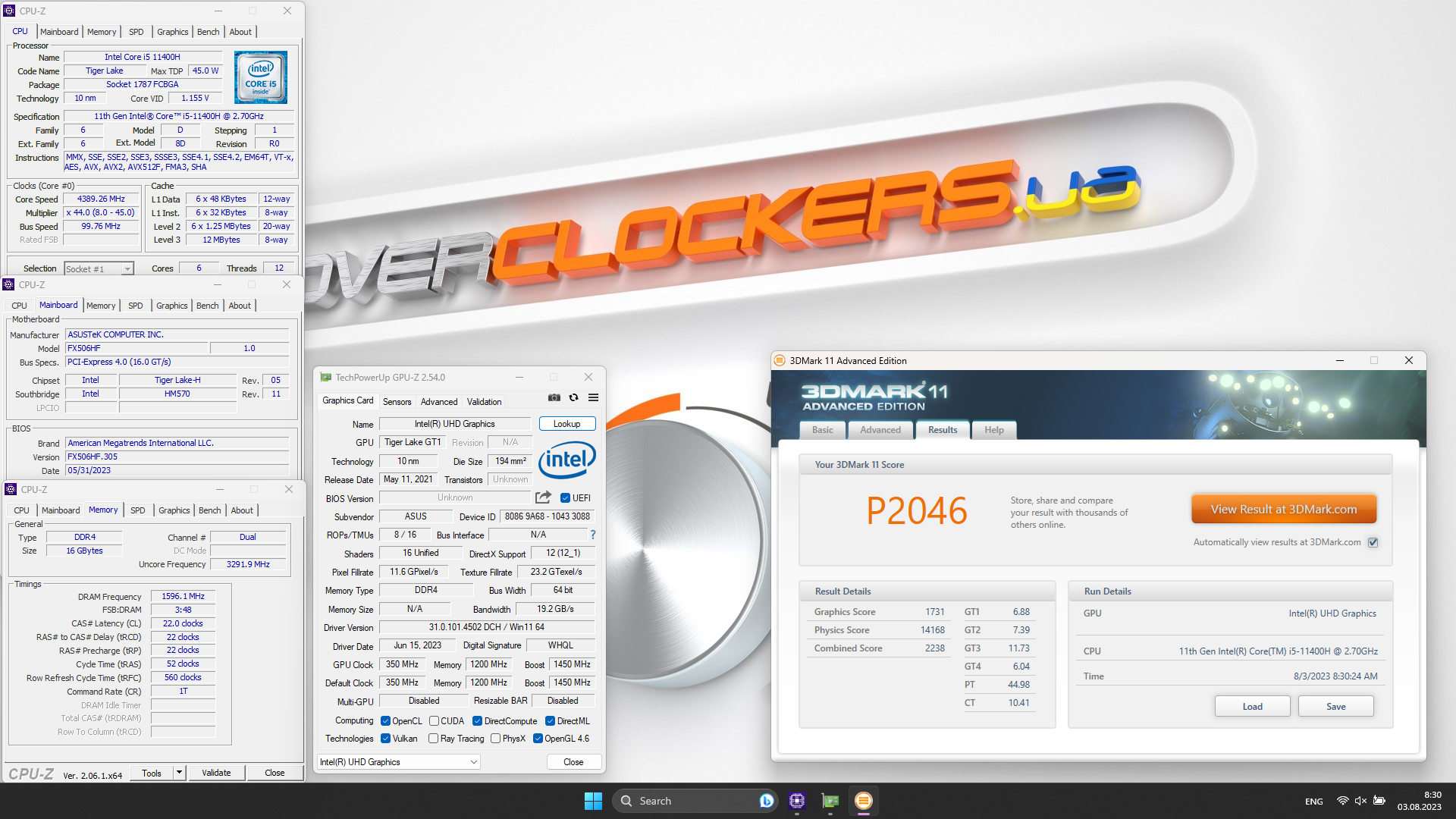
Task: Take a GPU-Z screenshot with camera icon
Action: click(554, 397)
